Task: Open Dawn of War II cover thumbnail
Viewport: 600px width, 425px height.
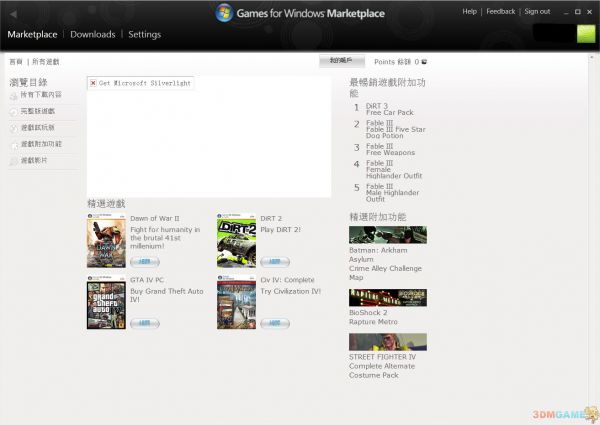Action: click(106, 240)
